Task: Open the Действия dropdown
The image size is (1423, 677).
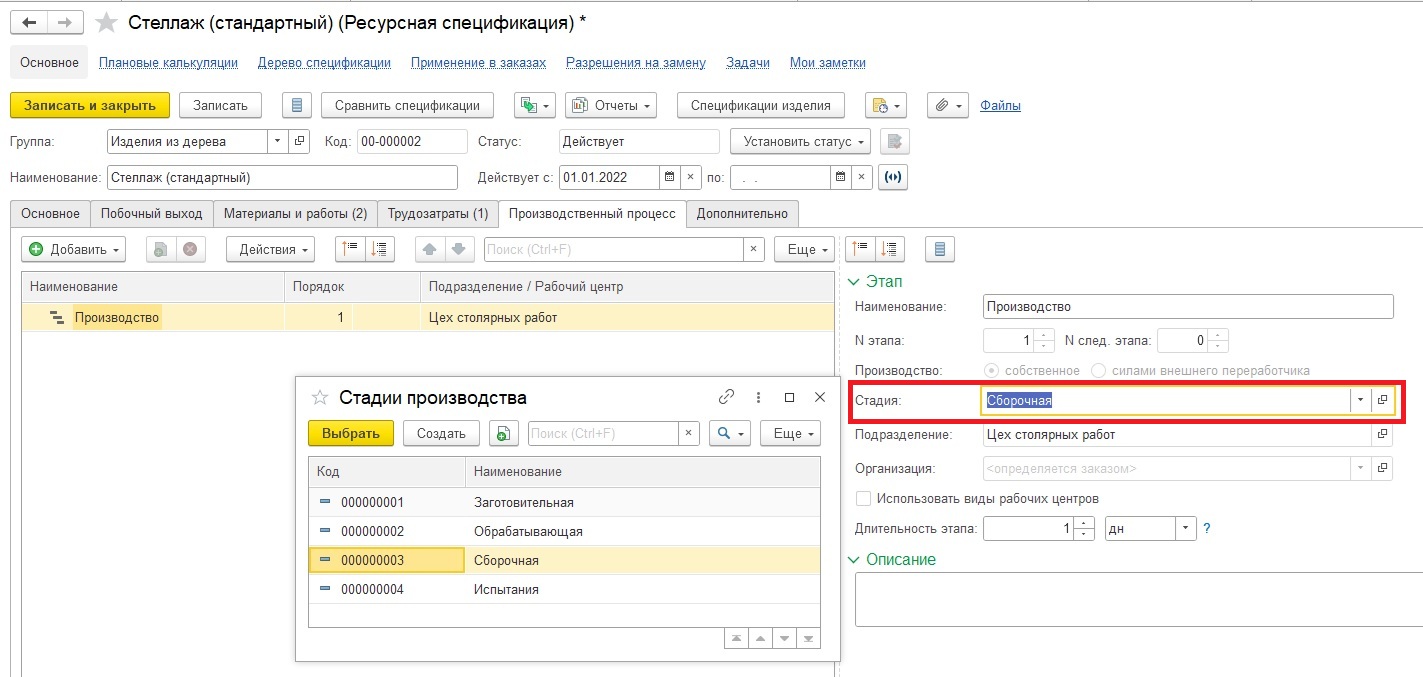Action: coord(270,249)
